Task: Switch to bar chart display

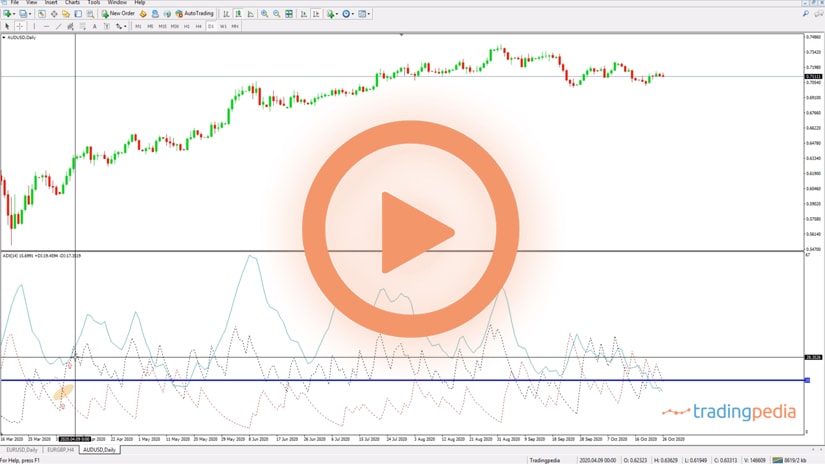Action: pyautogui.click(x=226, y=14)
